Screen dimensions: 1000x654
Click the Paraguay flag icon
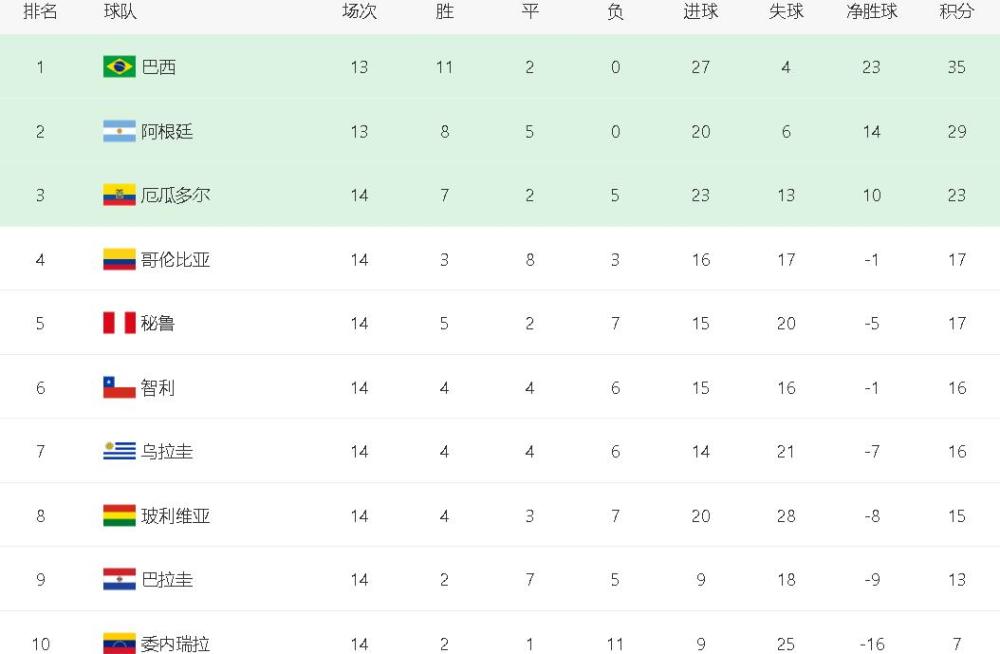tap(119, 579)
